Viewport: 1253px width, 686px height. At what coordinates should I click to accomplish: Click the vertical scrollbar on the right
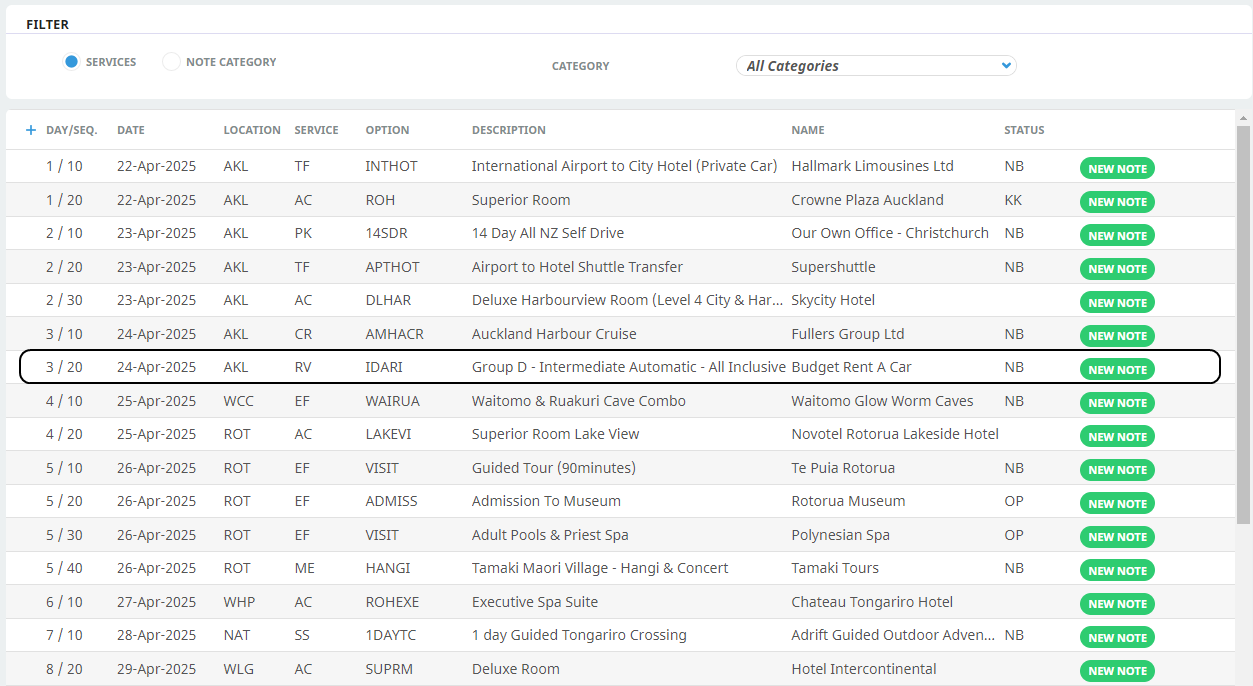click(1243, 325)
